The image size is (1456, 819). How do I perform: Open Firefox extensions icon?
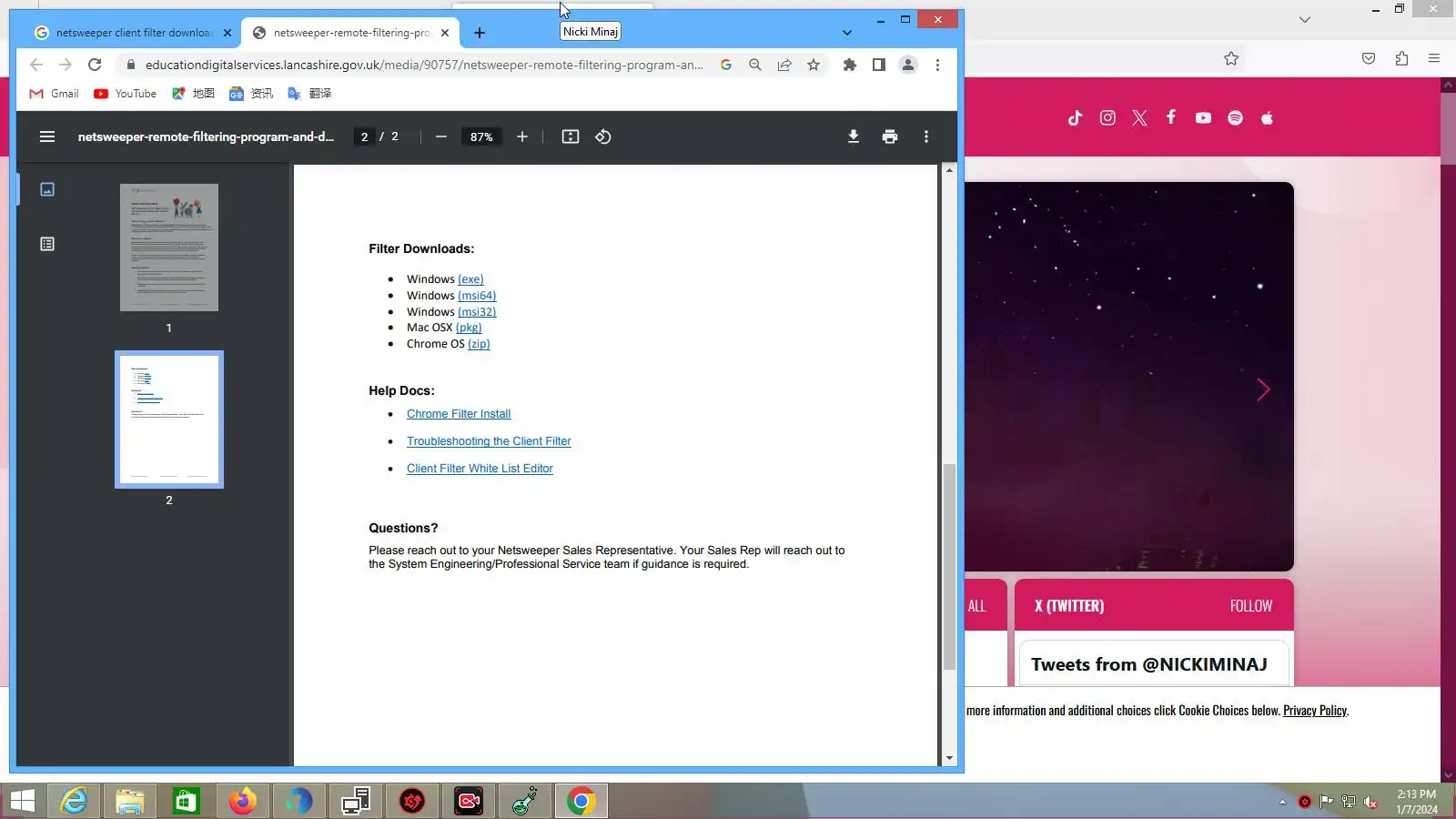[x=1401, y=58]
